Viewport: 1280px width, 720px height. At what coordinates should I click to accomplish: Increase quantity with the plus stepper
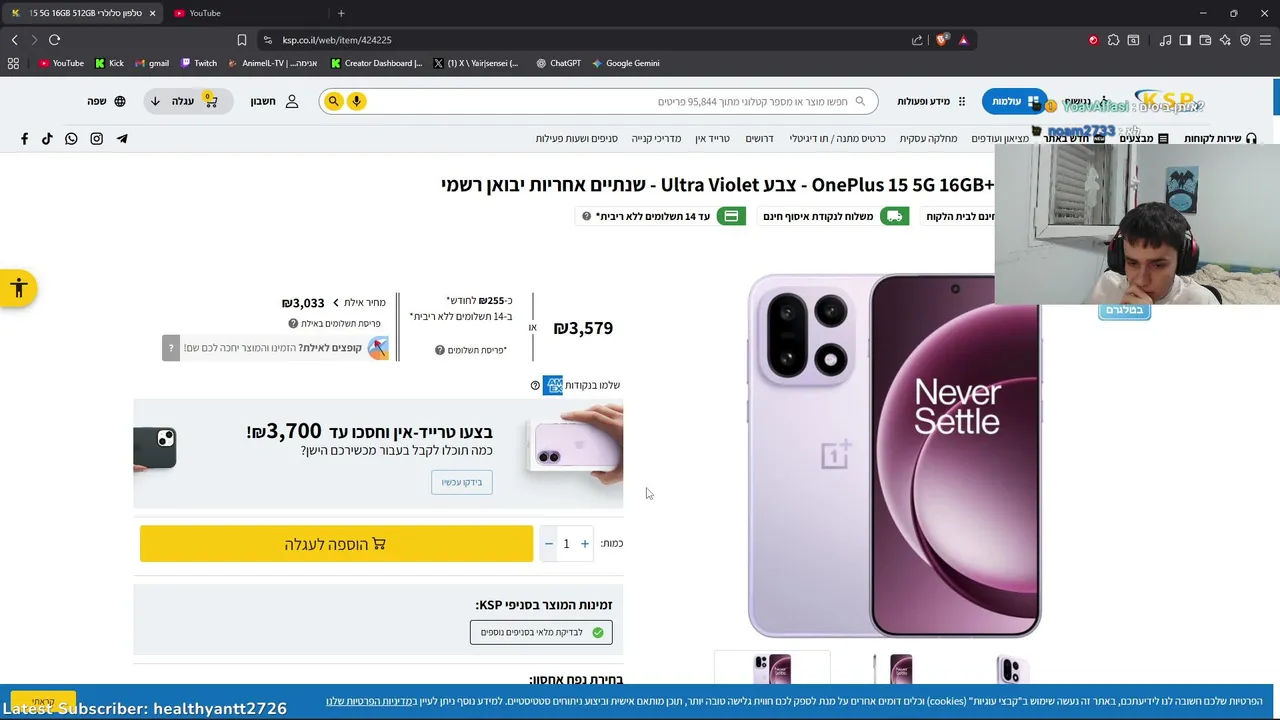(x=585, y=544)
